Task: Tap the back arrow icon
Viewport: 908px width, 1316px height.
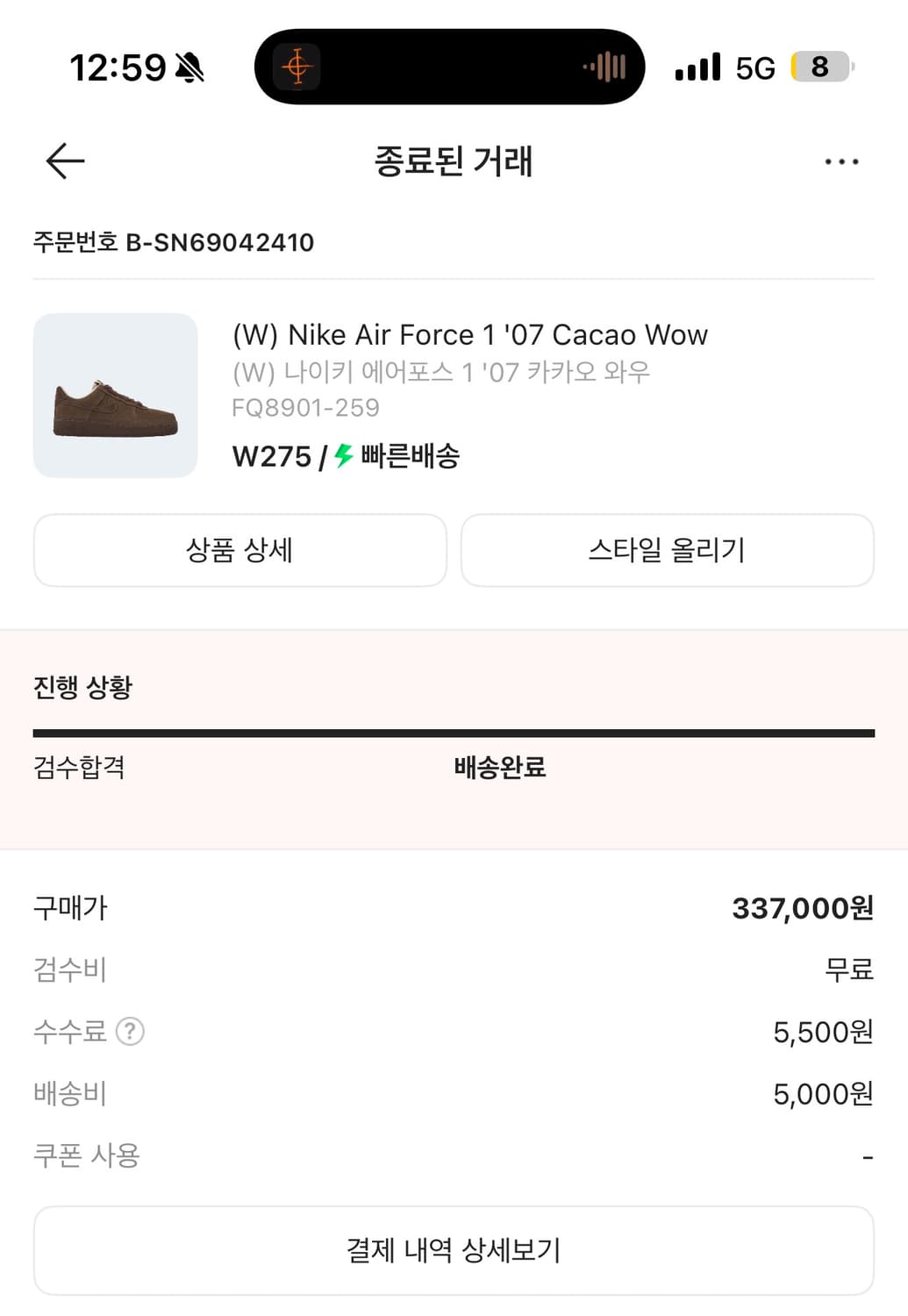Action: click(65, 161)
